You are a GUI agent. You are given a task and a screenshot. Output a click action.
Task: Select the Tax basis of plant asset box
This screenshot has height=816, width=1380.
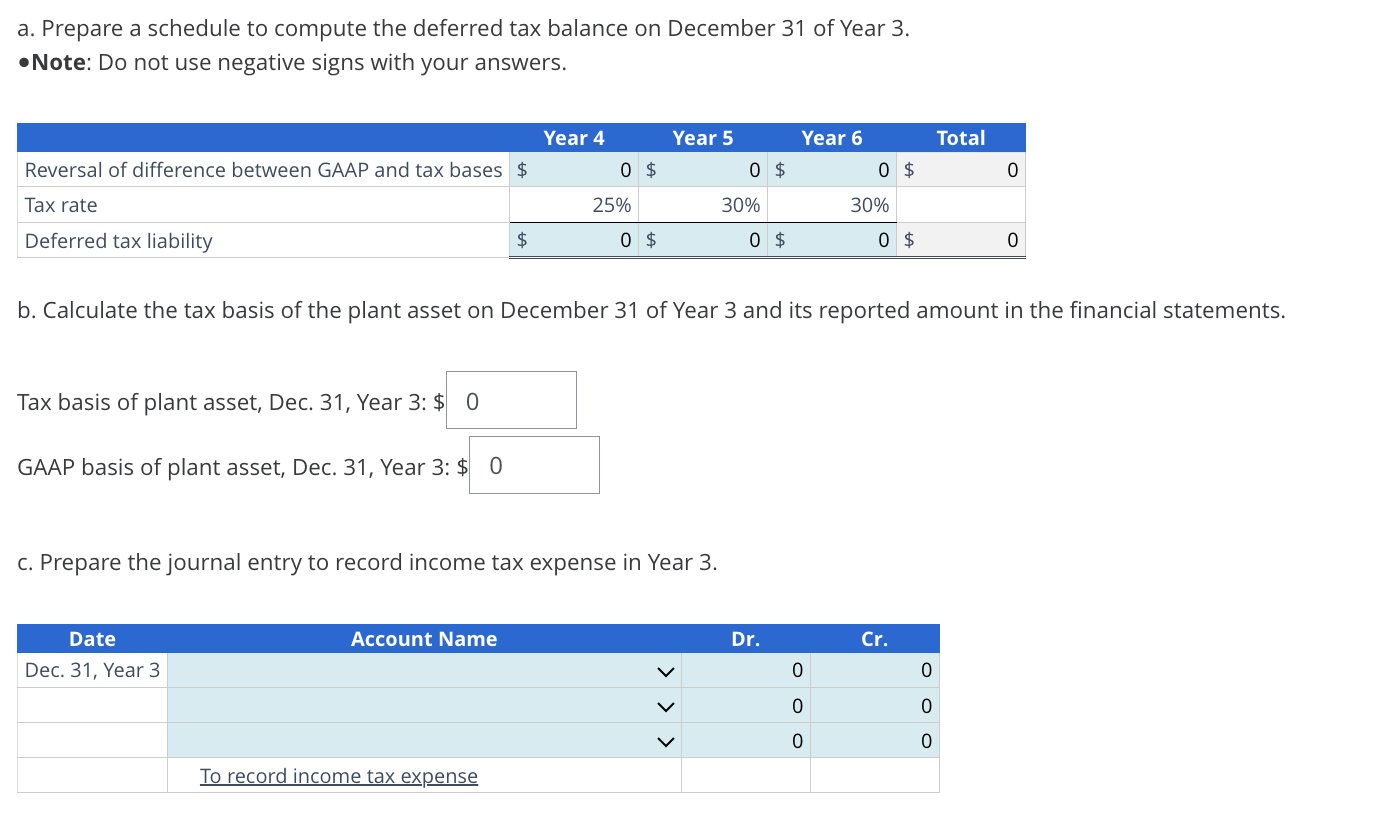click(511, 399)
